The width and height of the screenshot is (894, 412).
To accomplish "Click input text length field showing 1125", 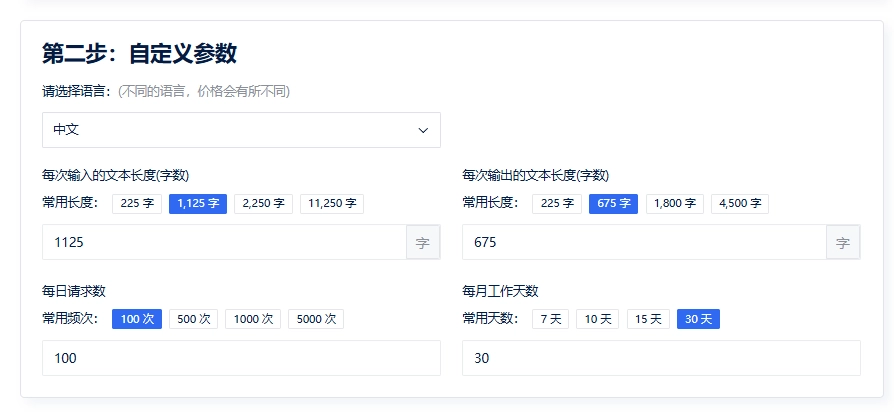I will [224, 242].
